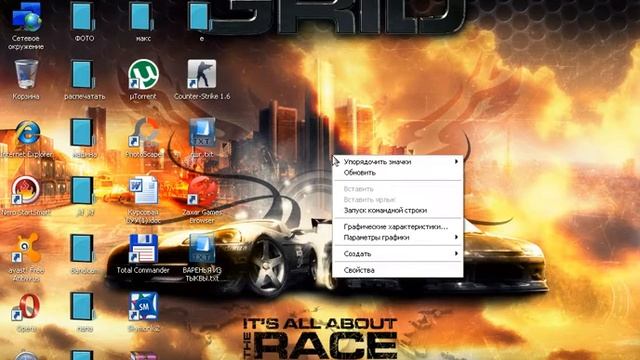The height and width of the screenshot is (360, 640).
Task: Expand the Параметры графики submenu
Action: click(x=398, y=237)
